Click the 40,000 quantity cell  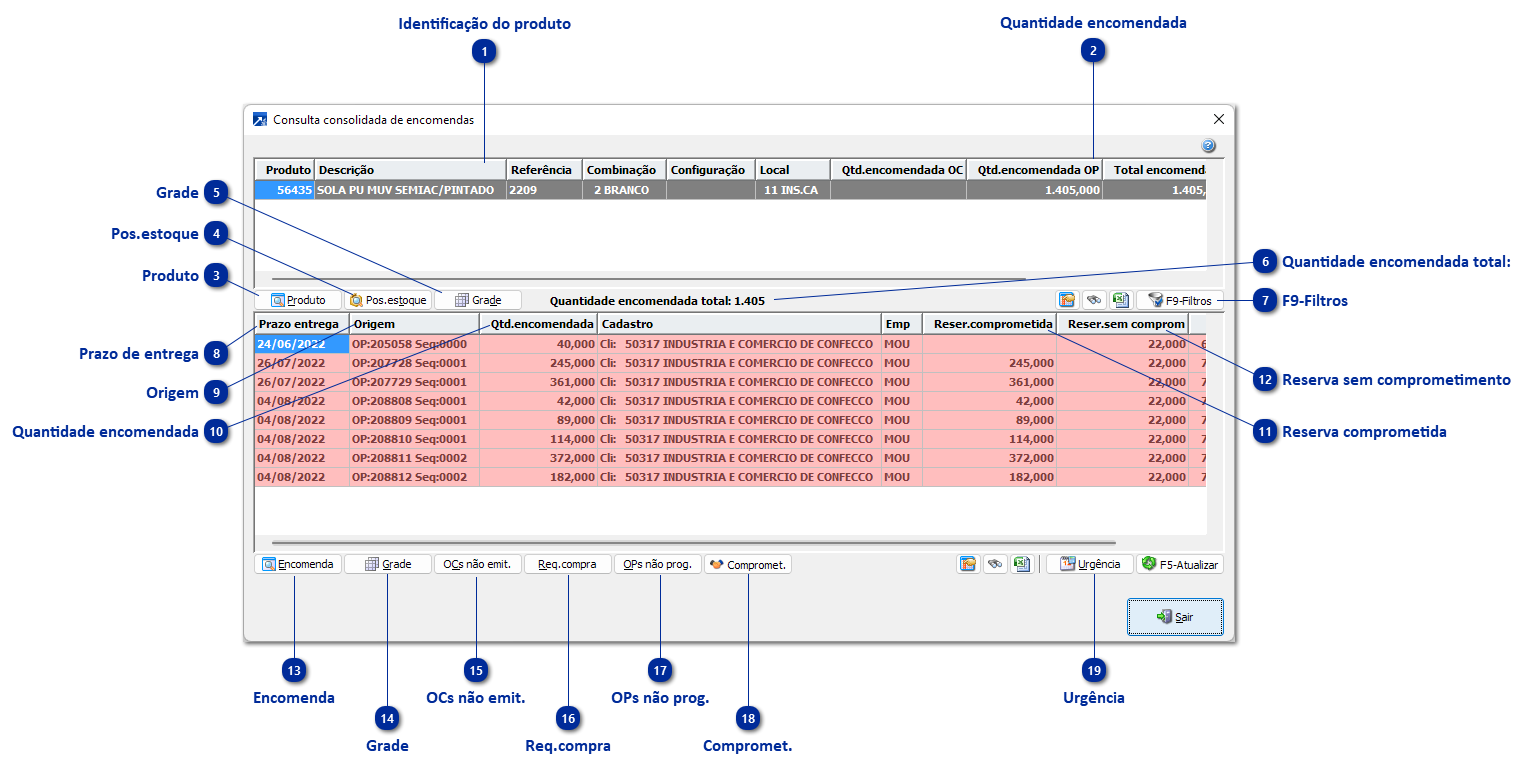pos(539,344)
